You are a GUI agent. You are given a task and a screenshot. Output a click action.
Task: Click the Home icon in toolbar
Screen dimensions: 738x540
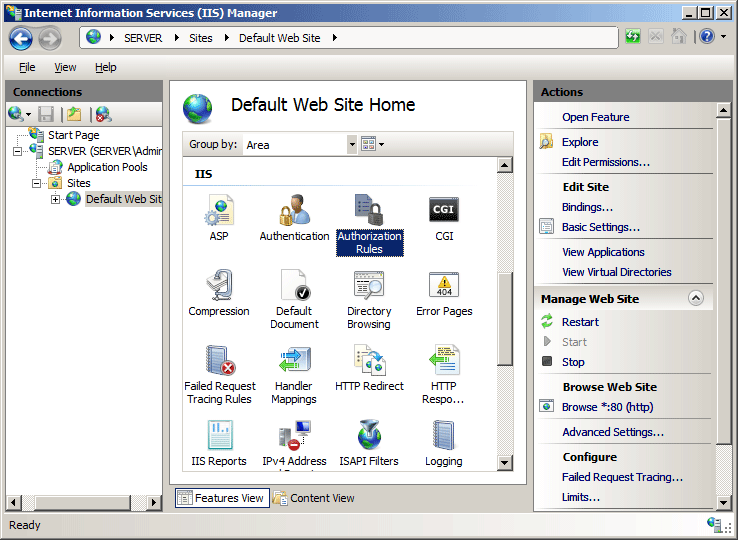pos(679,36)
